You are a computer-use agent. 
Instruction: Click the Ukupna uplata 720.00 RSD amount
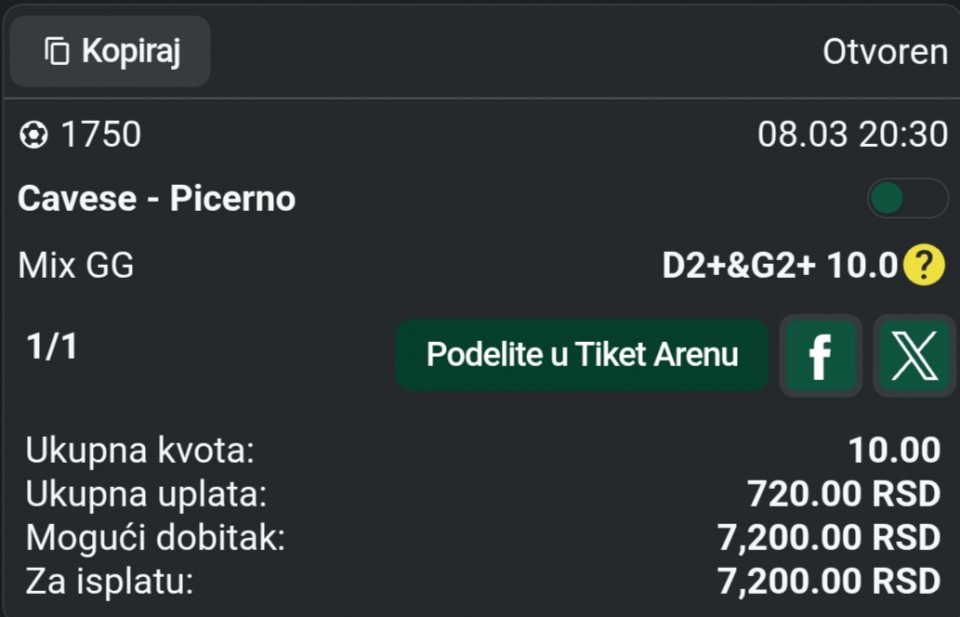843,494
